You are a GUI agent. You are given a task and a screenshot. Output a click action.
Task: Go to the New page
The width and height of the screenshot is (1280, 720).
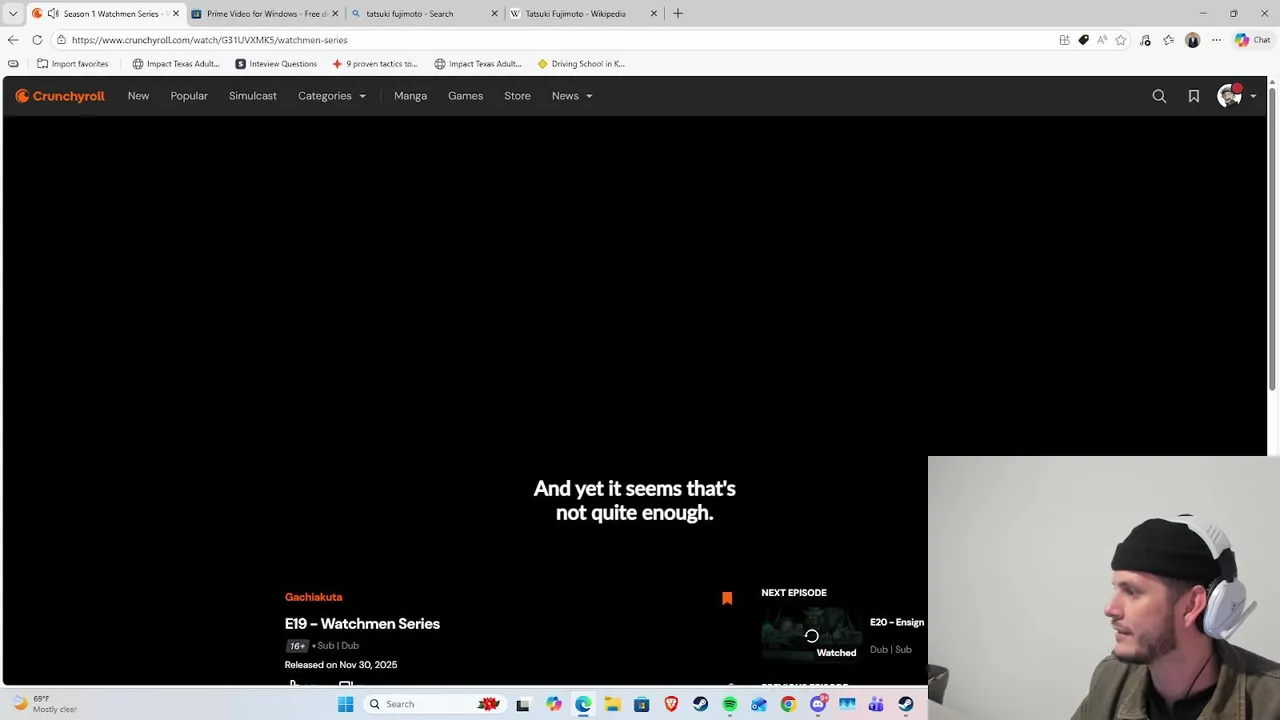[x=138, y=96]
